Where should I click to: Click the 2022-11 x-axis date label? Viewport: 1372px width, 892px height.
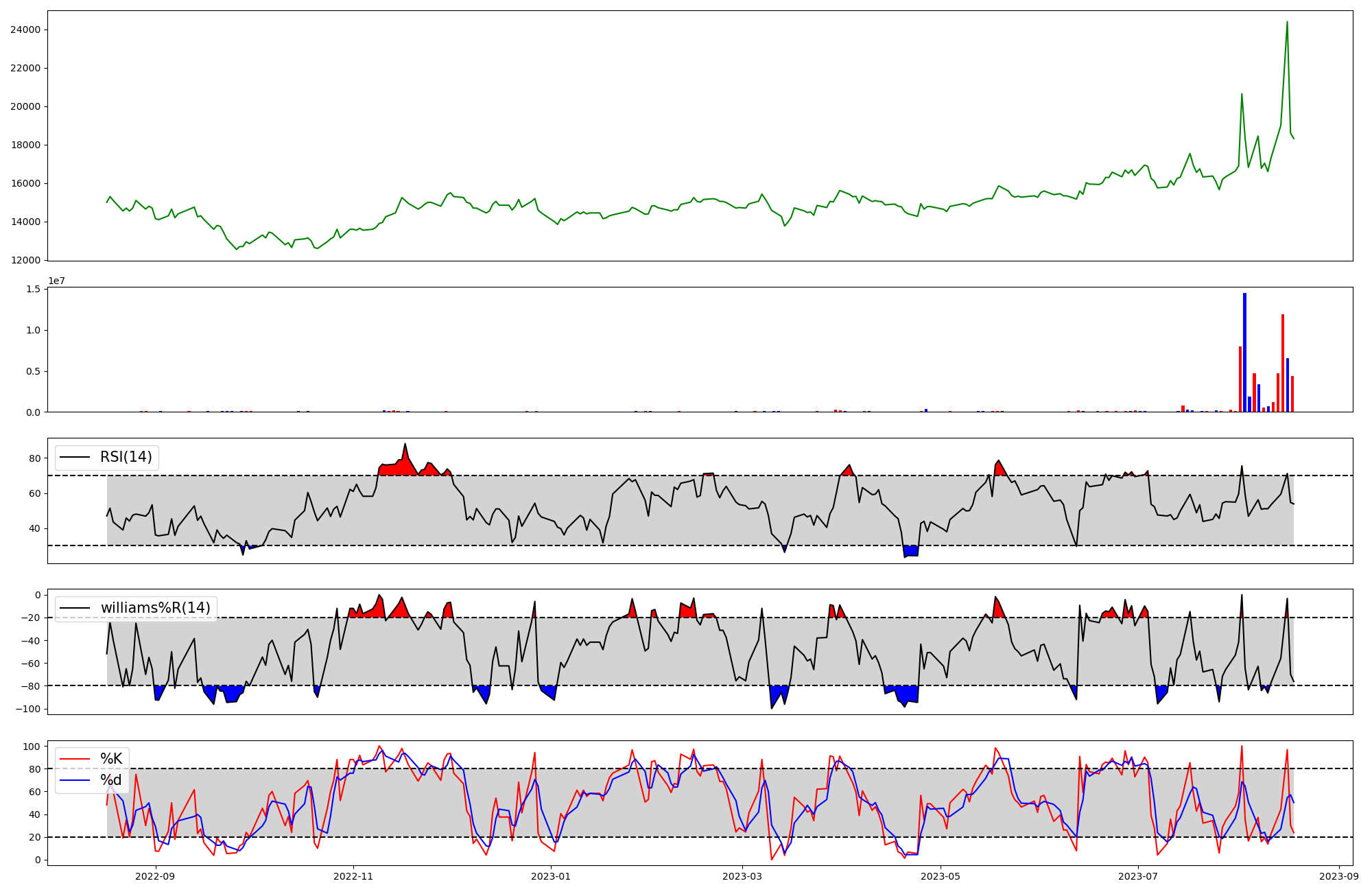coord(353,876)
